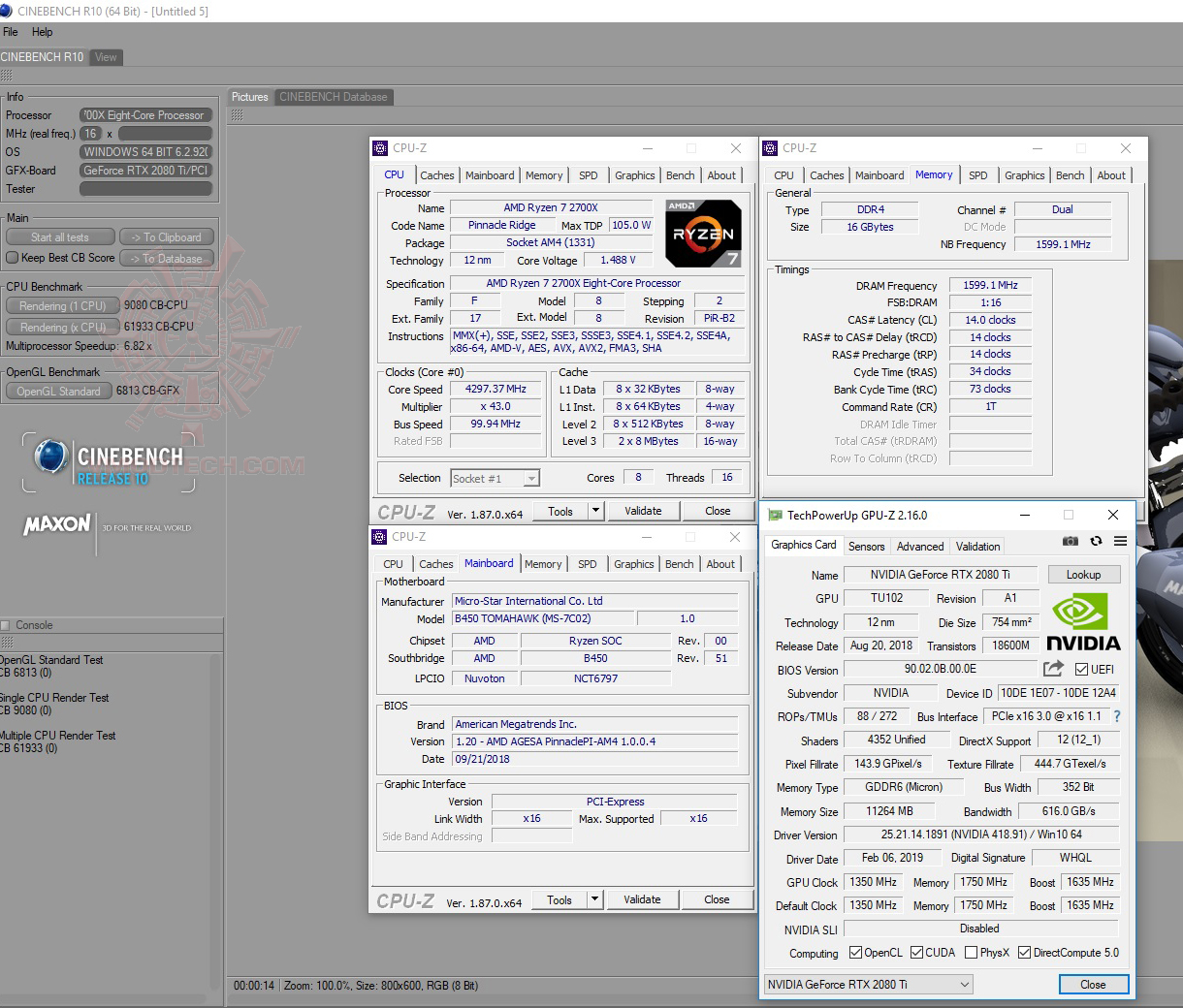Switch to the Sensors tab in GPU-Z
Screen dimensions: 1183x1008
(x=866, y=546)
